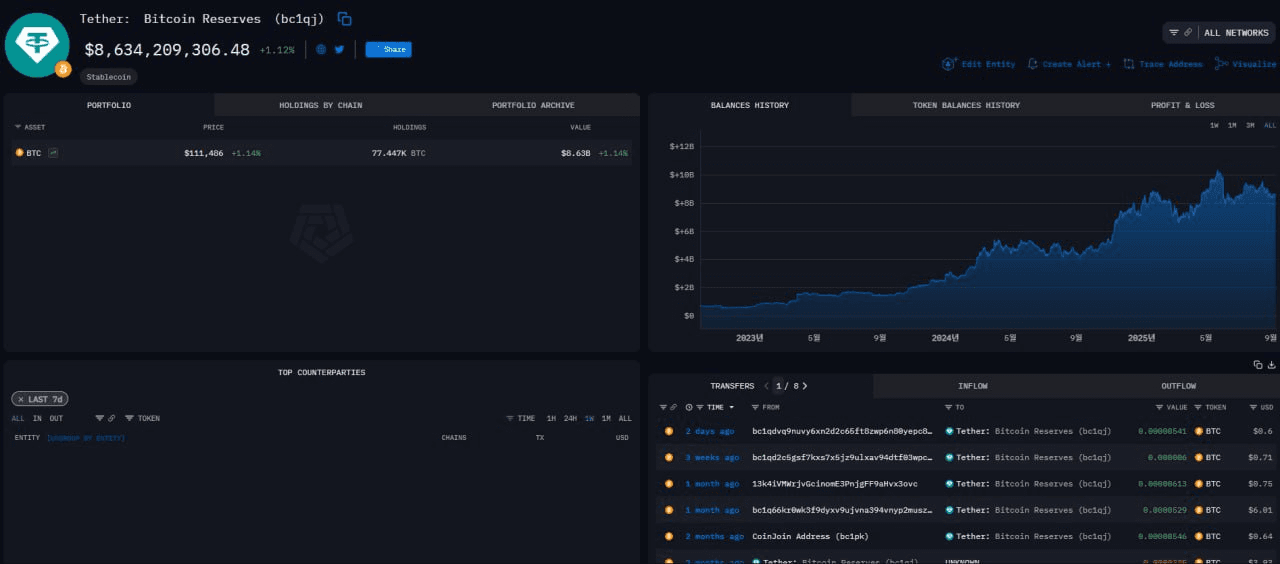Click the counterparties filter funnel icon
This screenshot has height=564, width=1280.
tap(99, 418)
